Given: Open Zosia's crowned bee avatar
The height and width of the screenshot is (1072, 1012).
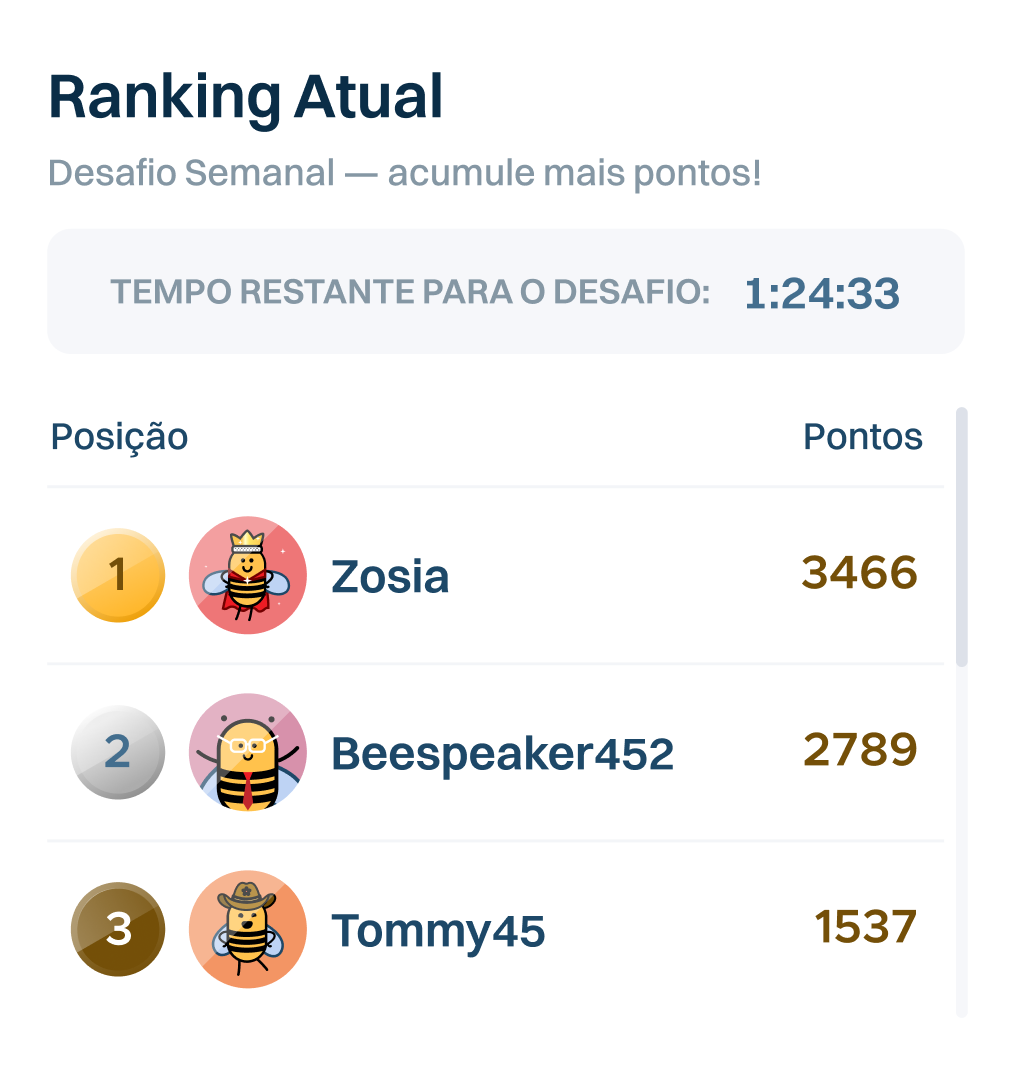Looking at the screenshot, I should coord(248,575).
